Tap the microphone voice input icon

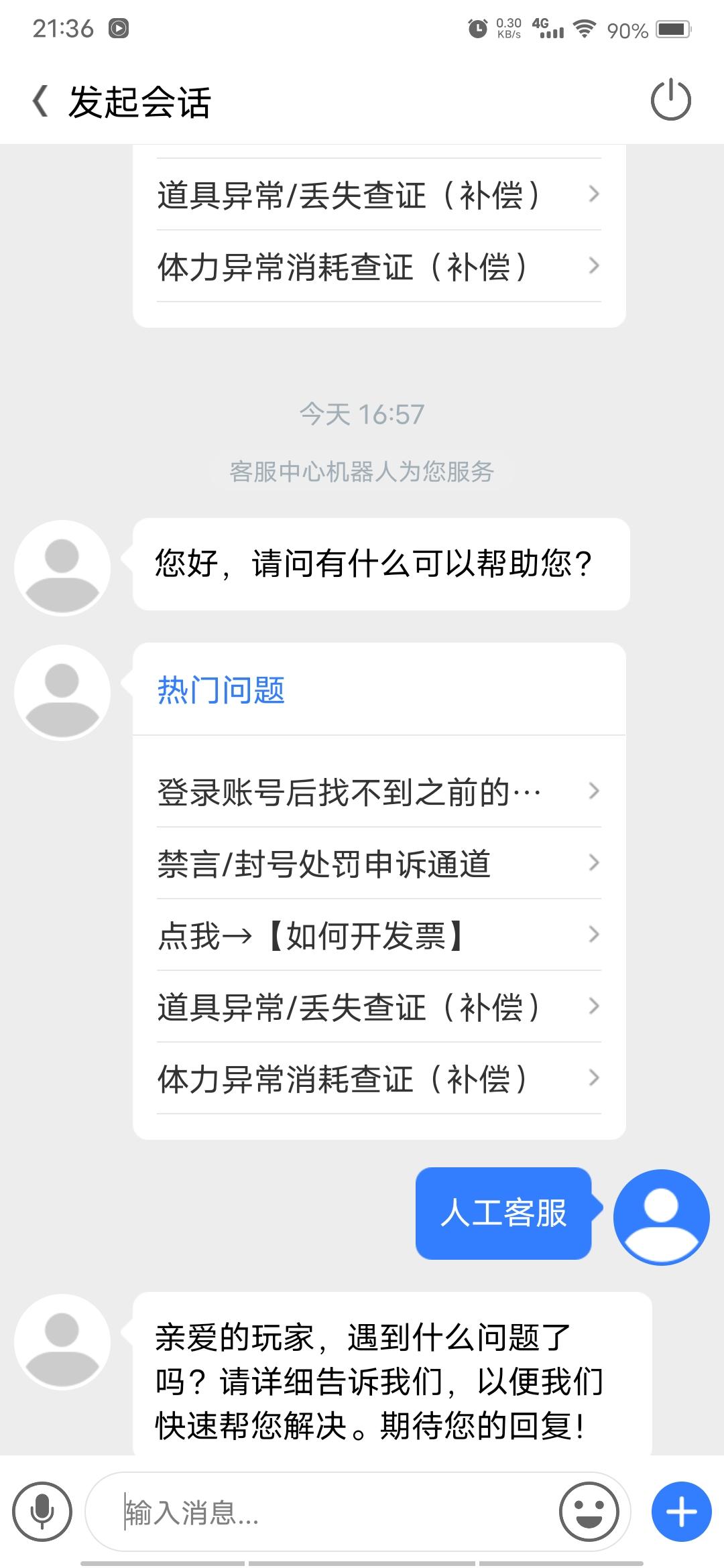[x=42, y=1512]
